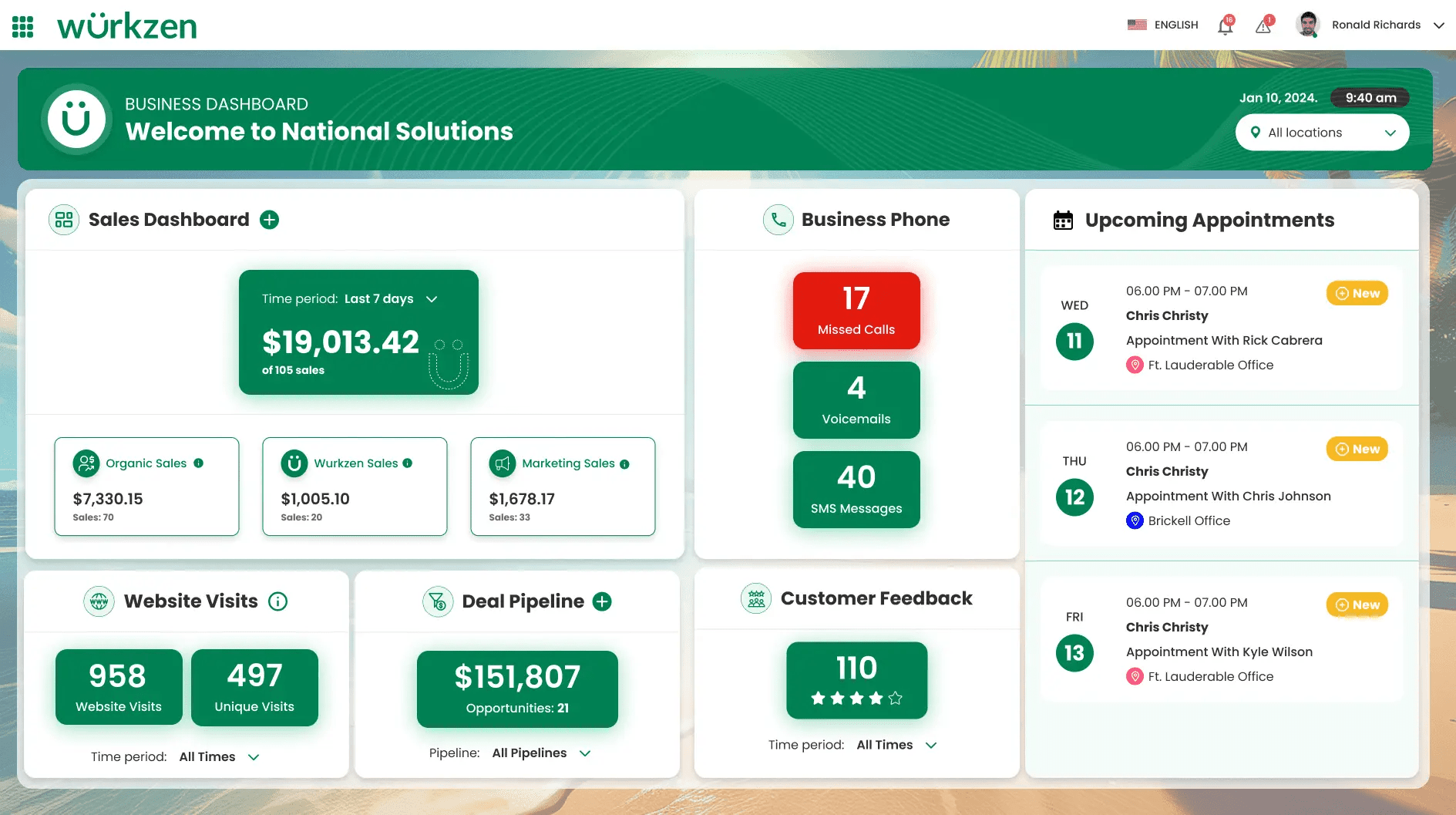Click the plus icon beside Deal Pipeline
1456x815 pixels.
click(602, 601)
